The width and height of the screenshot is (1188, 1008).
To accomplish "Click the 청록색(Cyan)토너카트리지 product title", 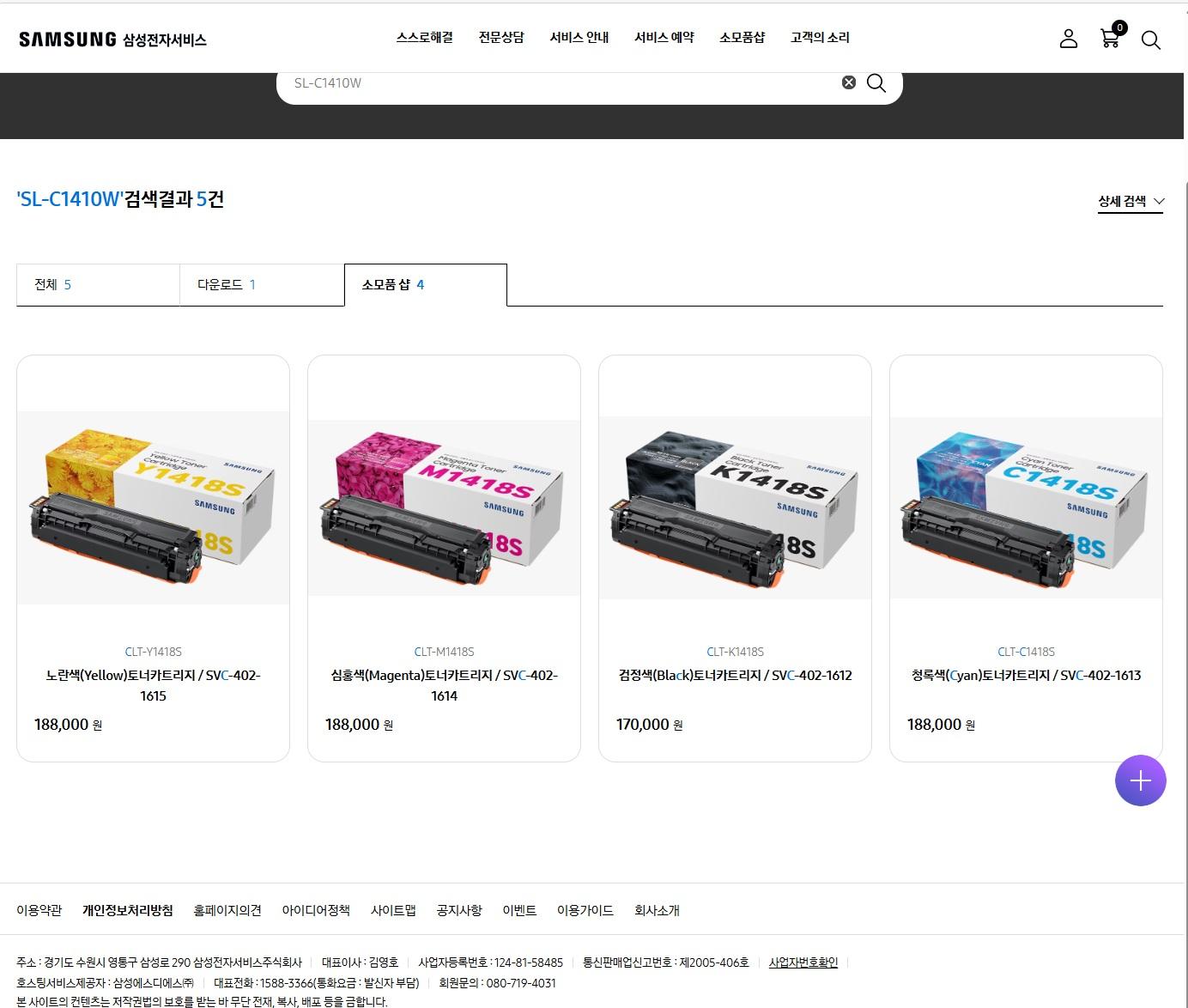I will pyautogui.click(x=1026, y=676).
